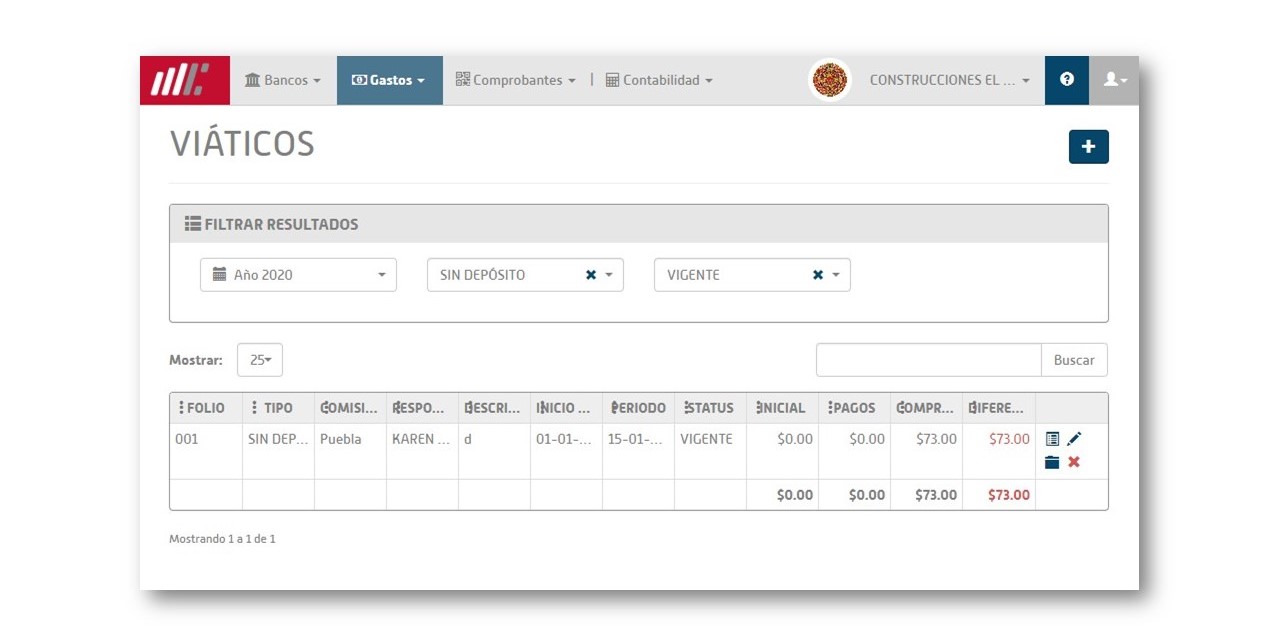Screen dimensions: 1280x644
Task: Add a new viático with the plus button
Action: click(1088, 147)
